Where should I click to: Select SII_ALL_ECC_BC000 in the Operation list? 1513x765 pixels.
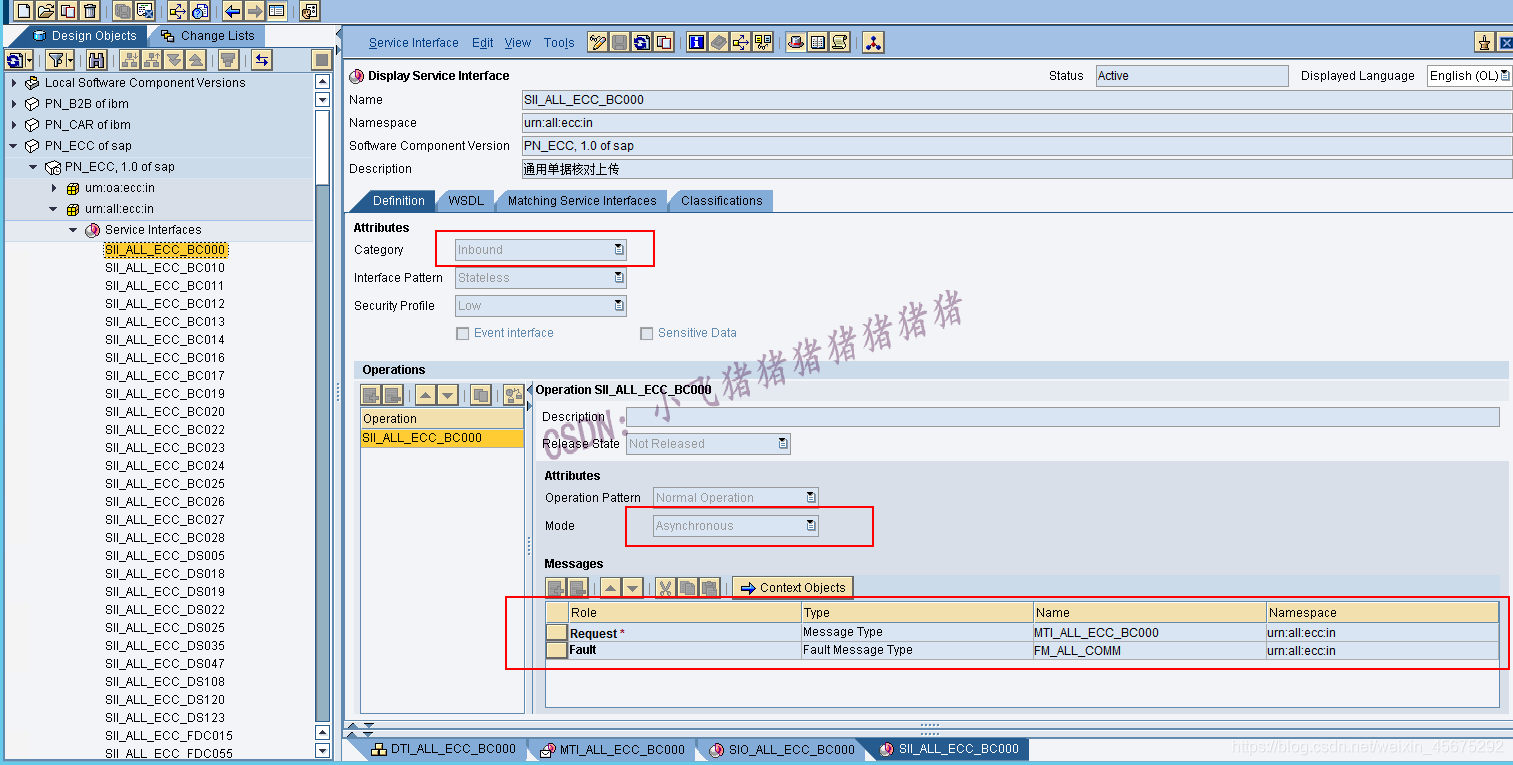coord(442,438)
